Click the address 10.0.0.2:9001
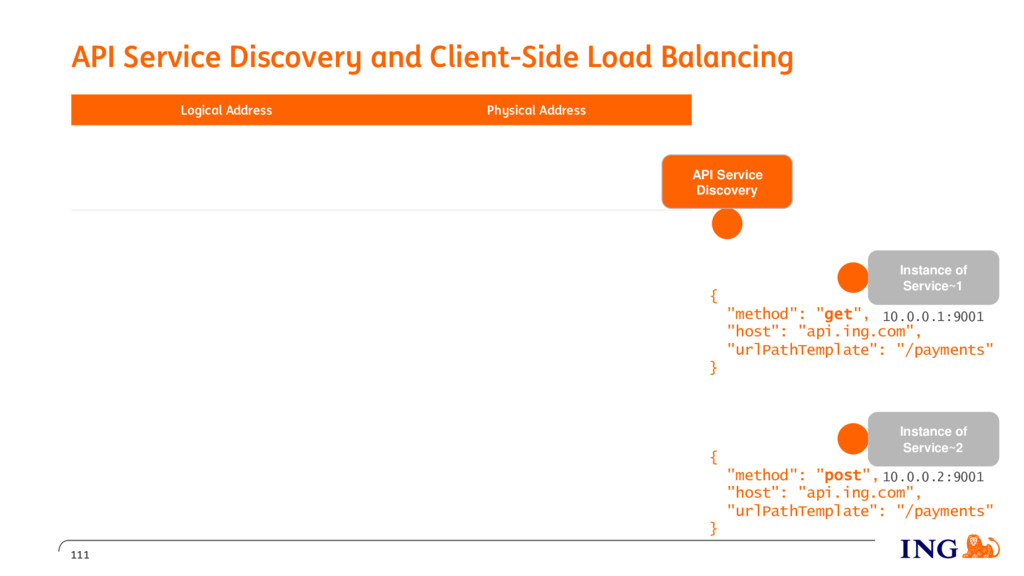Screen dimensions: 1024x576 coord(933,477)
